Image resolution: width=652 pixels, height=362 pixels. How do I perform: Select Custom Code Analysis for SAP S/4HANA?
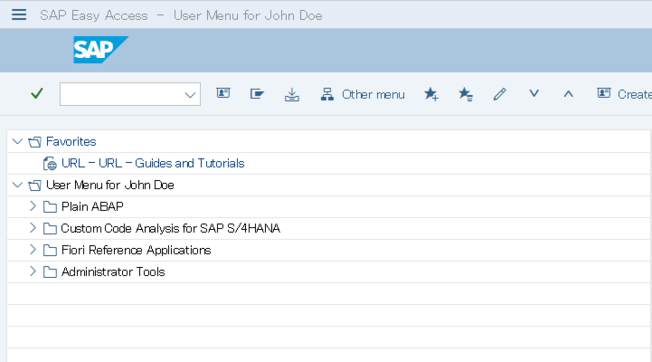coord(170,229)
